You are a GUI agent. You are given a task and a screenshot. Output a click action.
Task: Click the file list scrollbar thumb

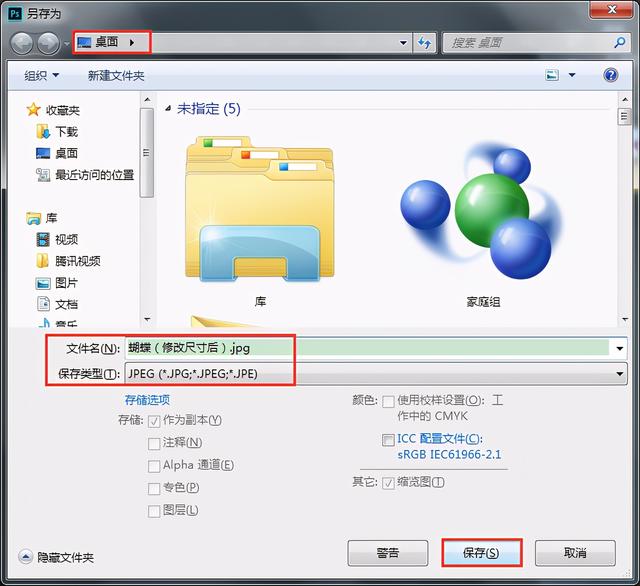(x=624, y=117)
